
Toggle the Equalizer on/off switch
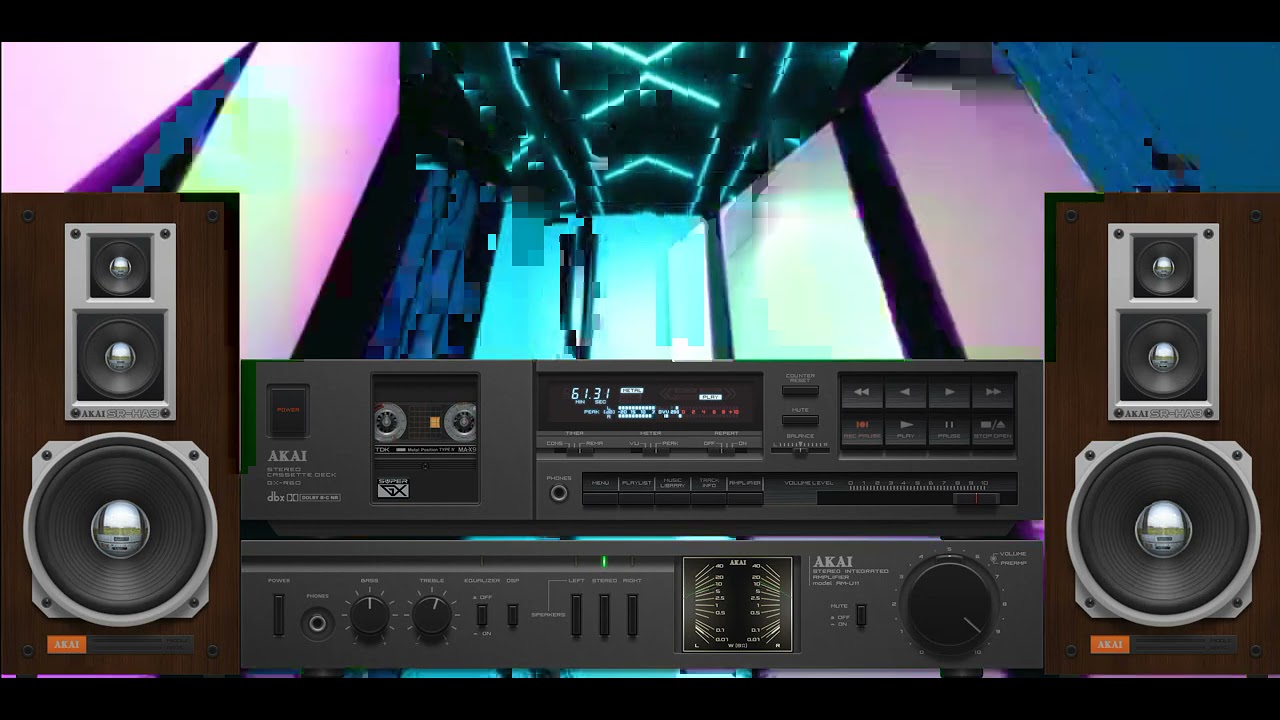click(x=481, y=614)
